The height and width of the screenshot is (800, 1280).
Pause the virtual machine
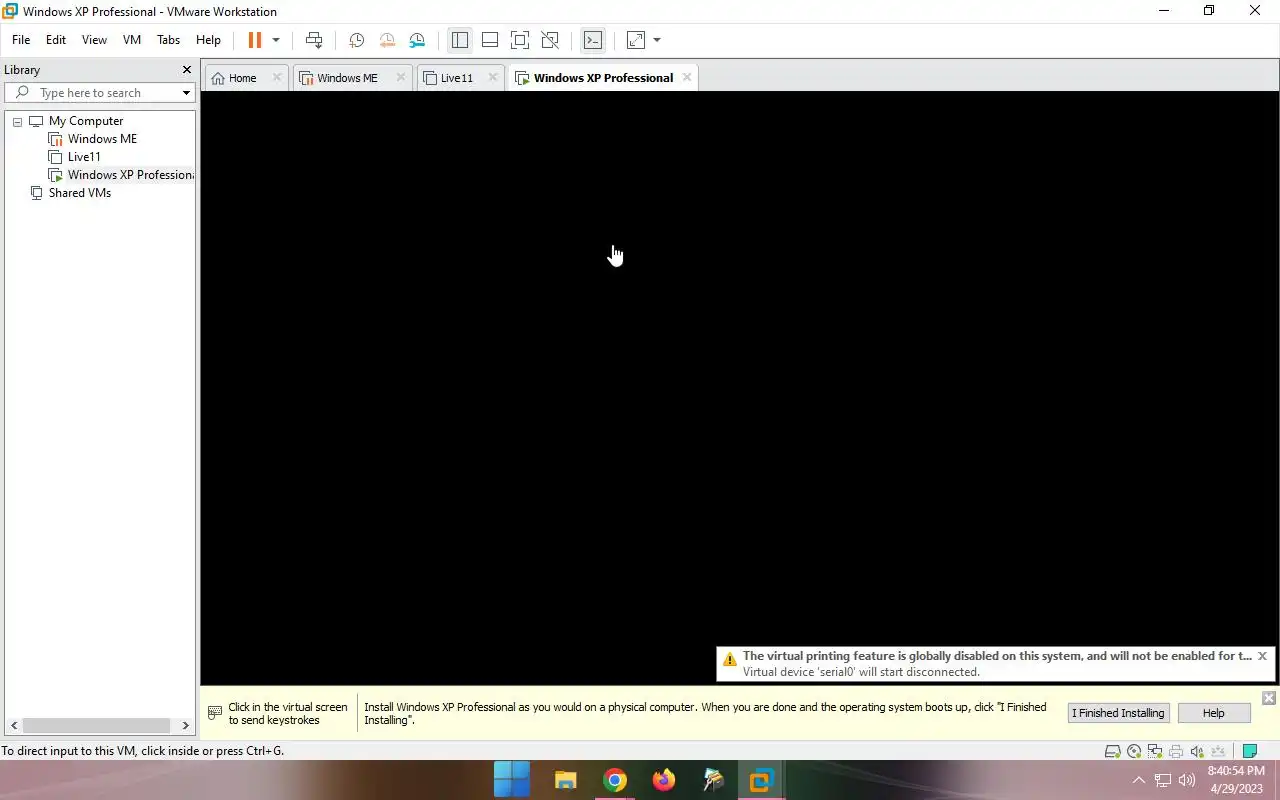[x=254, y=40]
